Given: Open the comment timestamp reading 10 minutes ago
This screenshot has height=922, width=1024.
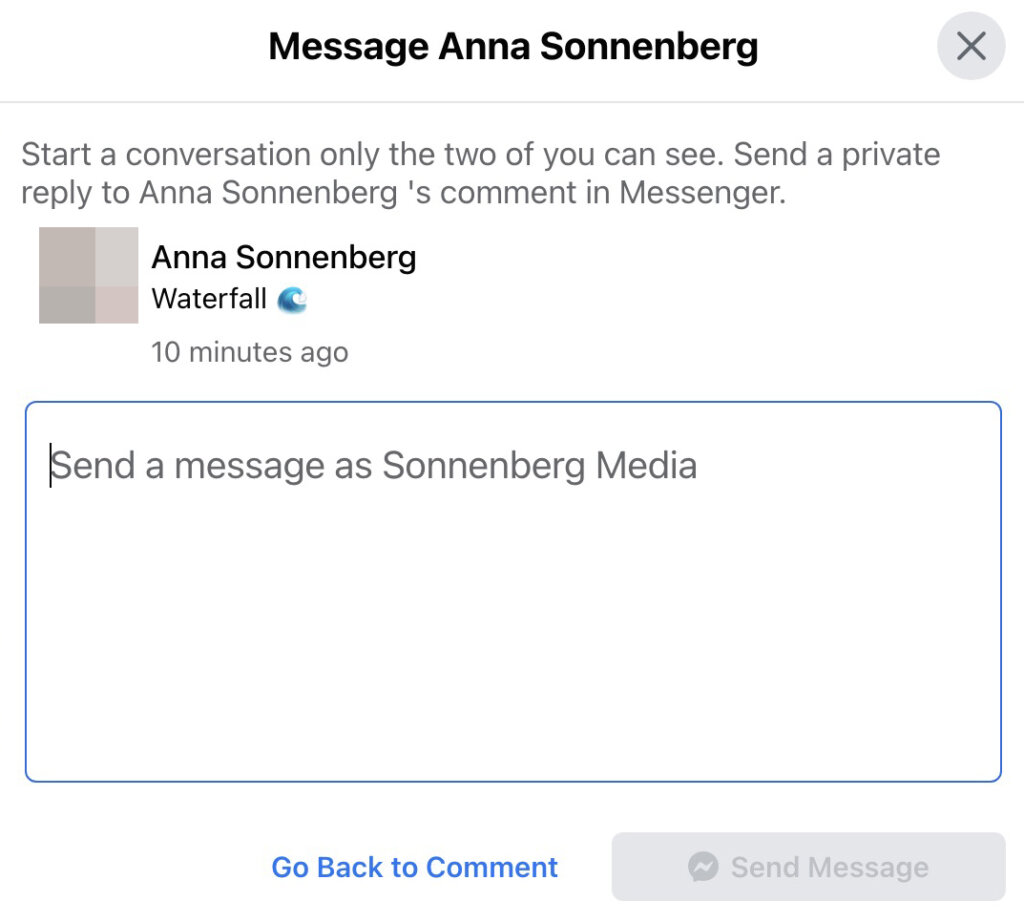Looking at the screenshot, I should click(249, 352).
